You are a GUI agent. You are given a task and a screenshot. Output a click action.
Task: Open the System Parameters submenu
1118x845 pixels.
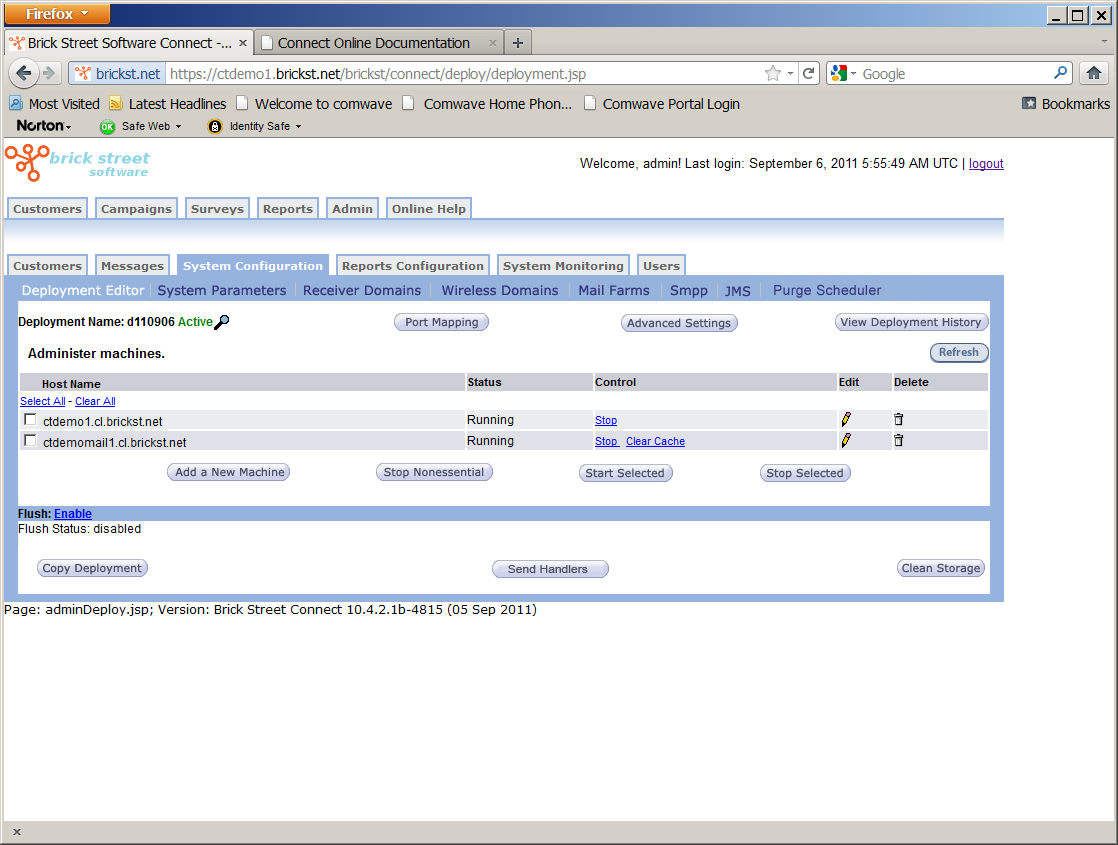tap(222, 290)
